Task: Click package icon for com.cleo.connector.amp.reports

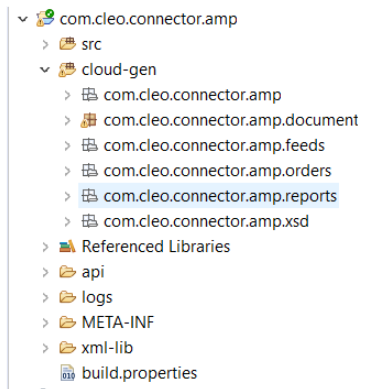Action: click(x=90, y=196)
